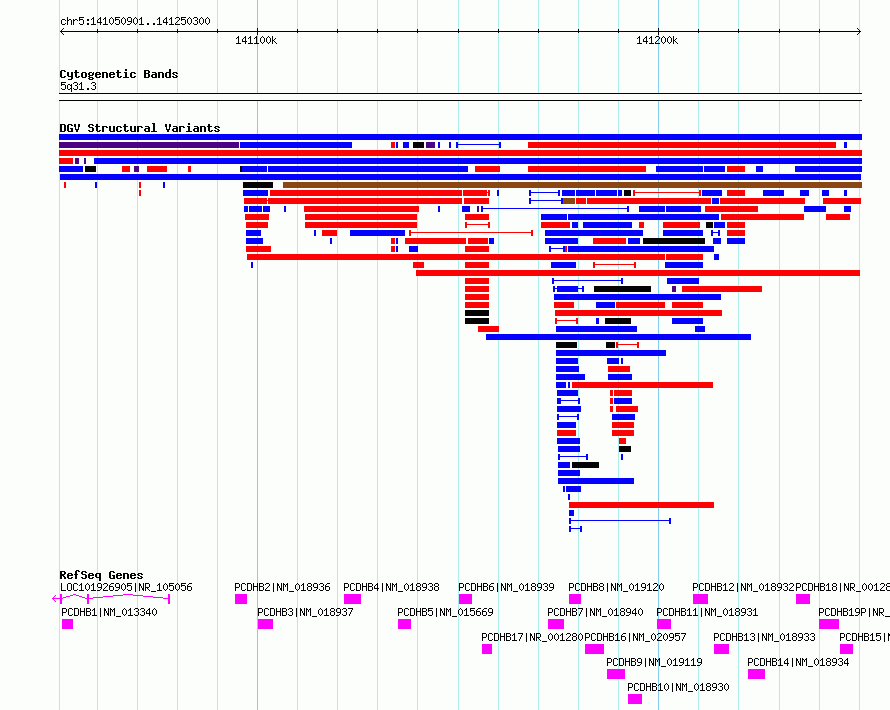Click the PCDHB18 gene box
This screenshot has width=890, height=710.
pyautogui.click(x=803, y=599)
